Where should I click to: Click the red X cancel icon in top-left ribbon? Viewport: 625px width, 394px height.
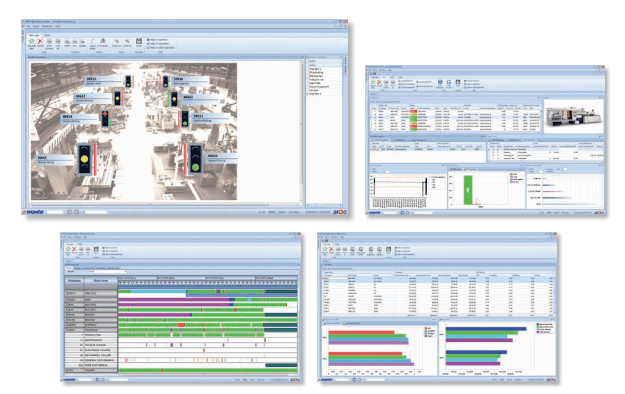[40, 41]
